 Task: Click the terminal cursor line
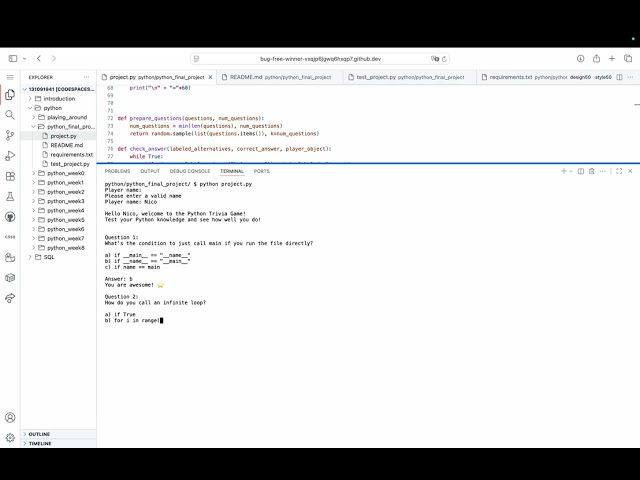pyautogui.click(x=134, y=320)
